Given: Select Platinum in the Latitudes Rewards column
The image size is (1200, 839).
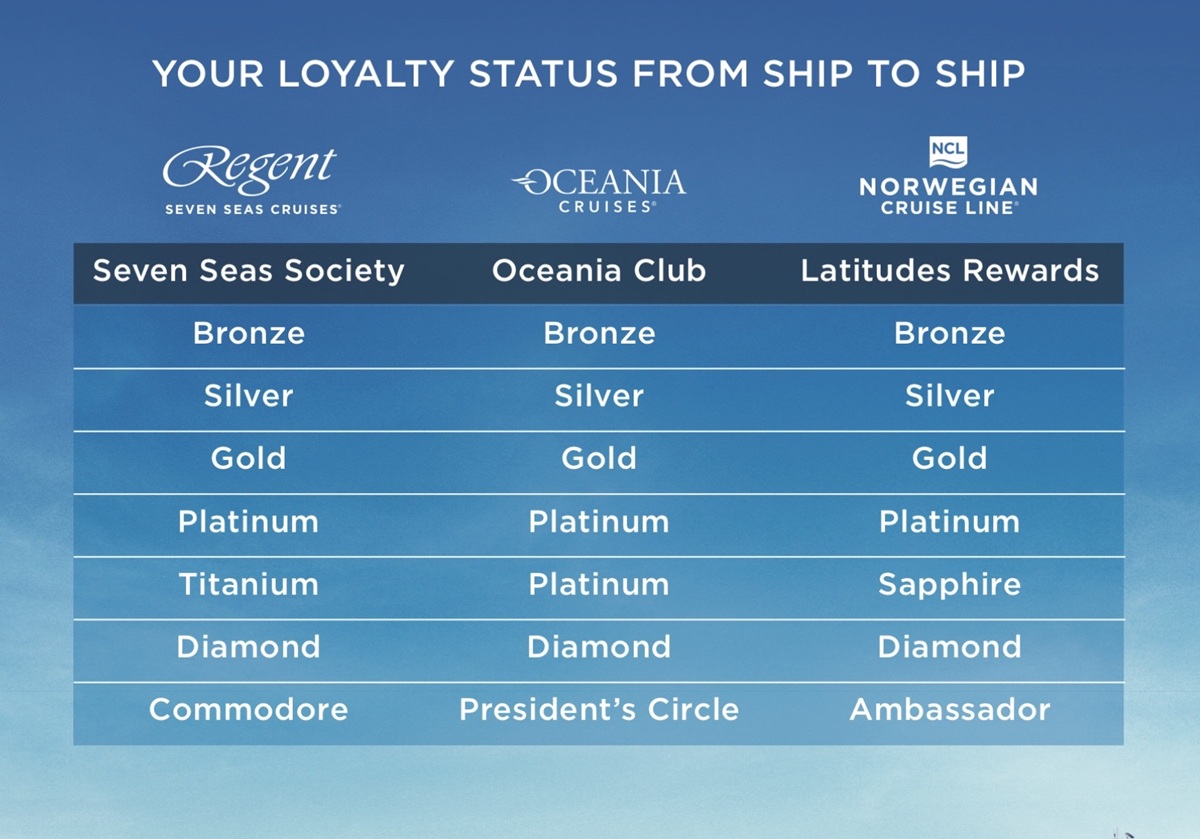Looking at the screenshot, I should [949, 522].
